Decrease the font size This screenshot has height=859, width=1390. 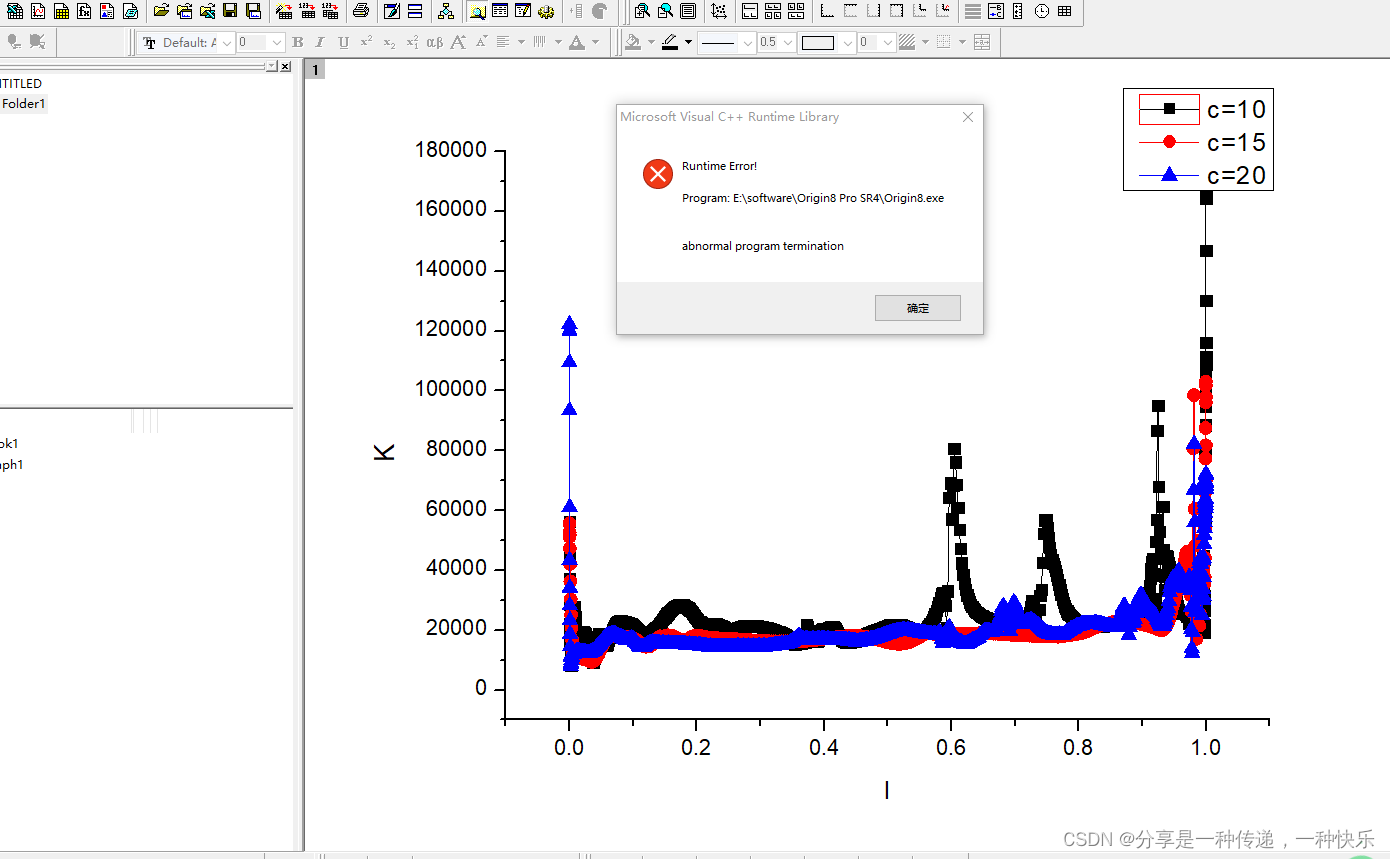pos(481,42)
